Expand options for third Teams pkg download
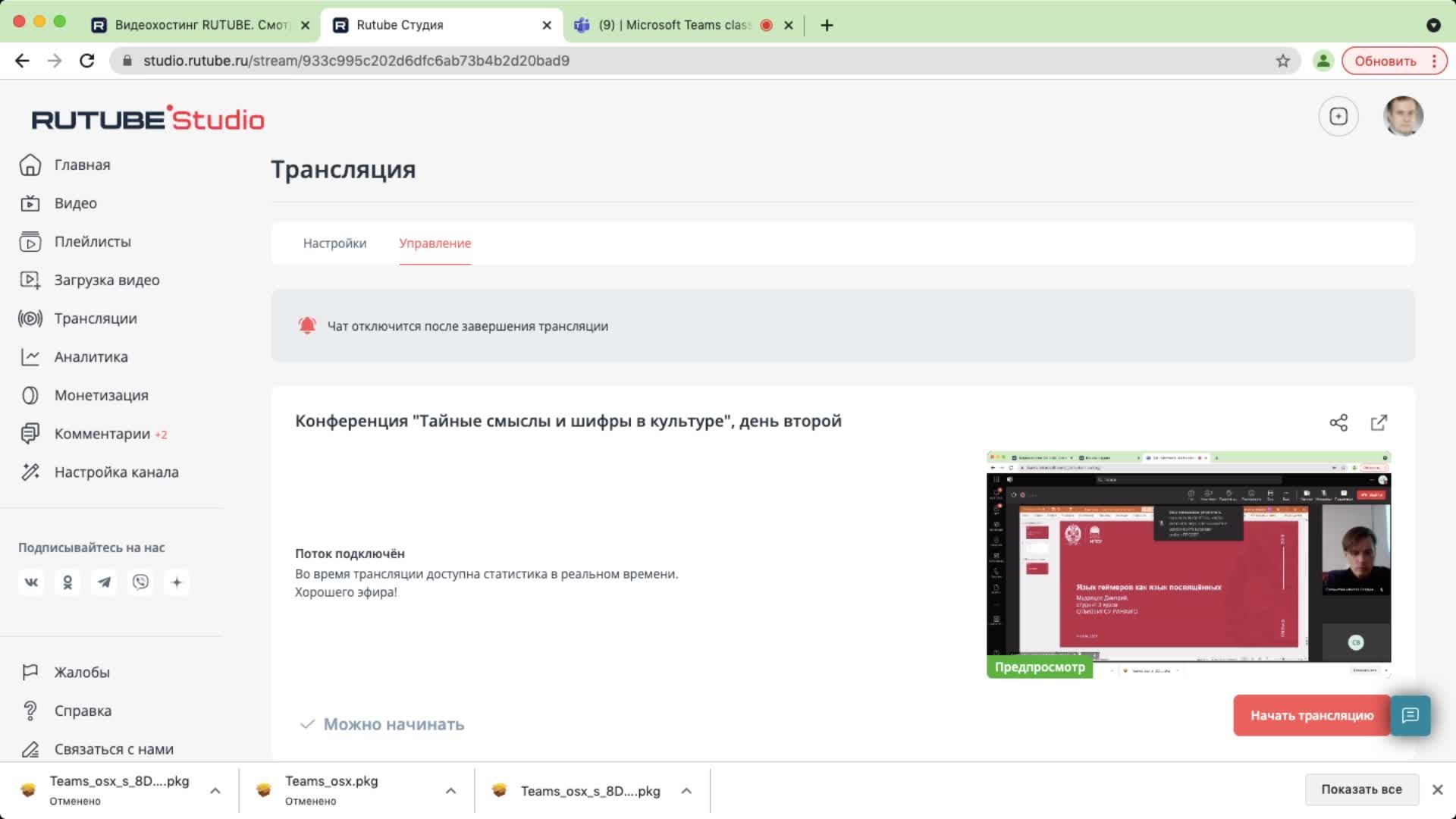This screenshot has height=819, width=1456. (686, 791)
